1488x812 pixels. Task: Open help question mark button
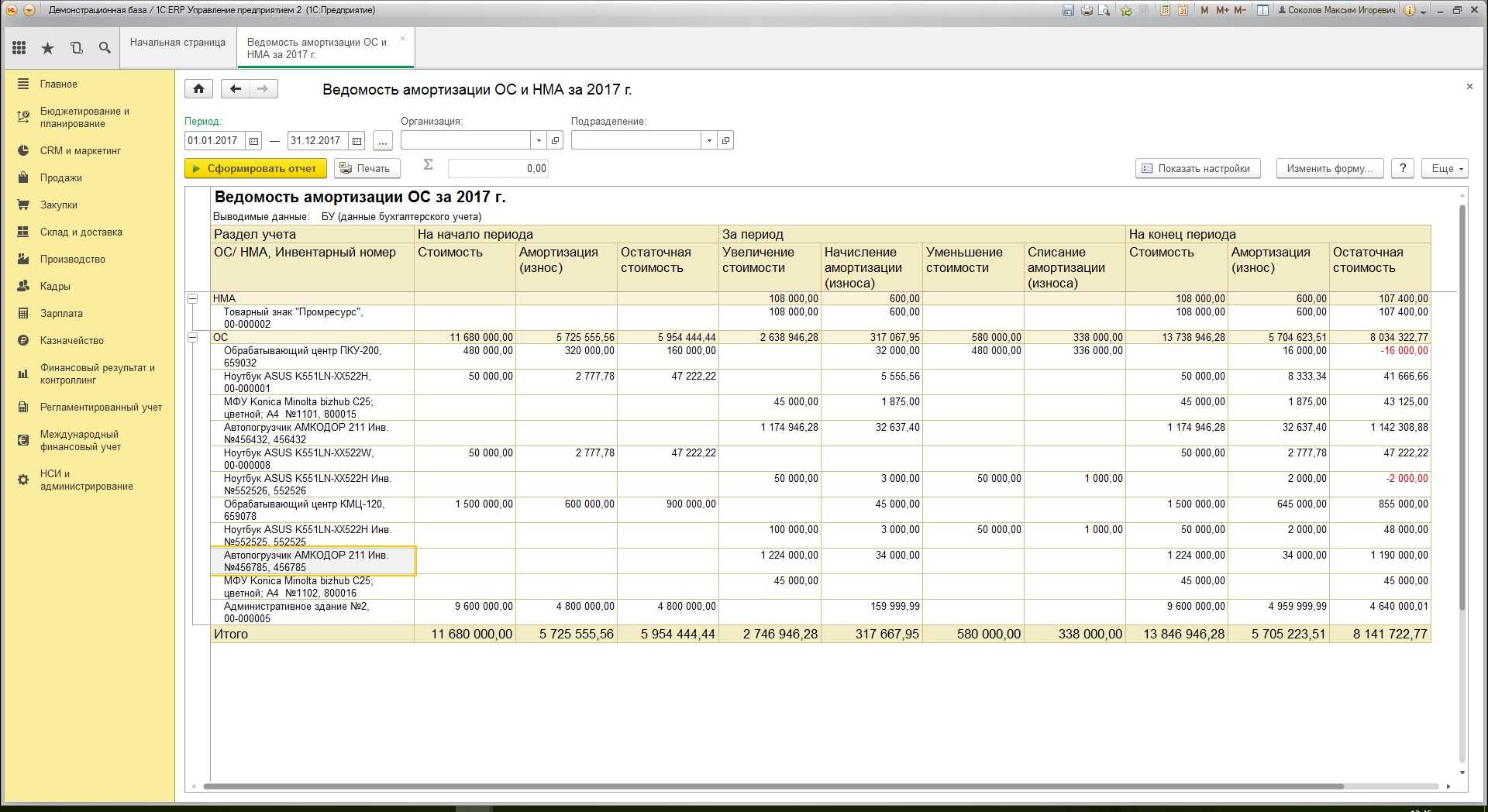1403,168
